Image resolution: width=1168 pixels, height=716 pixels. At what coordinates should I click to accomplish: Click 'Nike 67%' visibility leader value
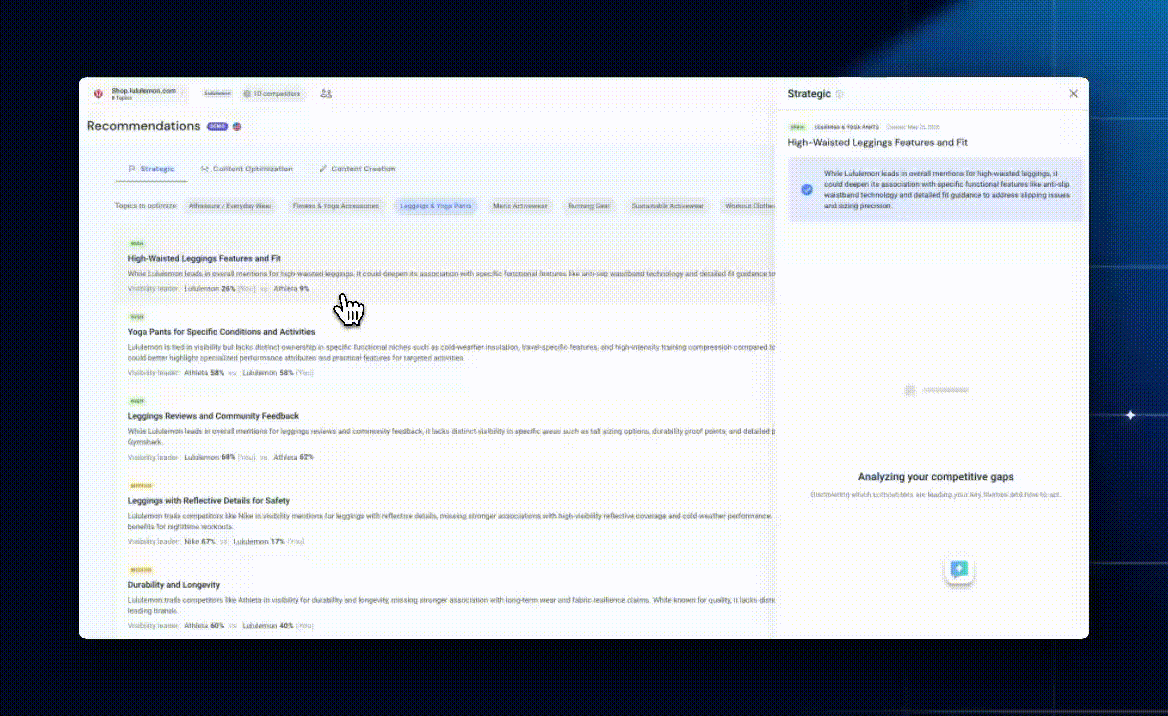coord(200,542)
